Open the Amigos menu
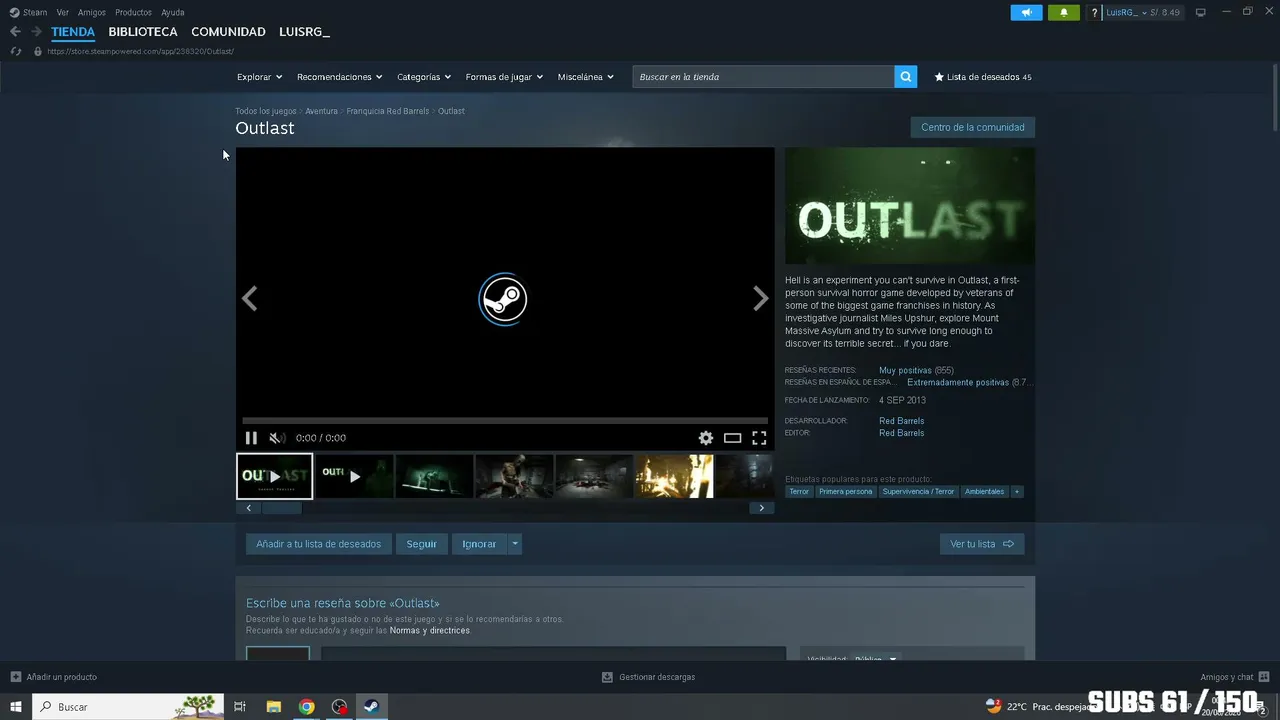 click(x=92, y=12)
